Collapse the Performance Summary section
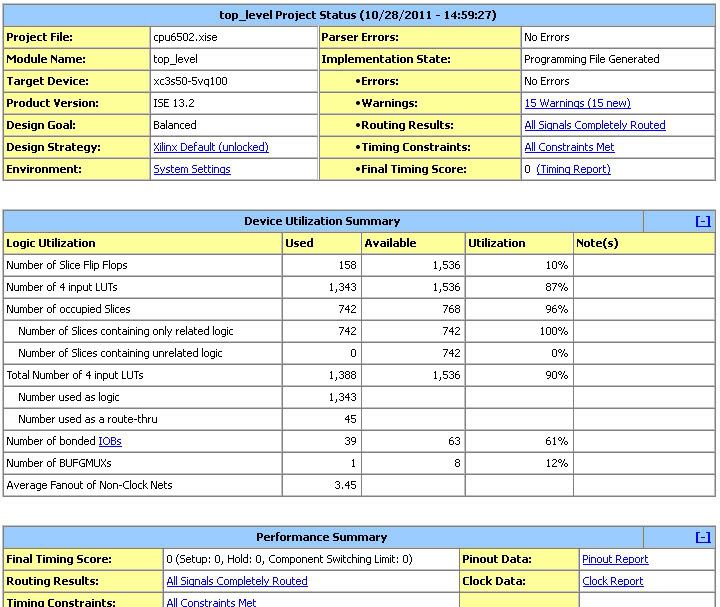The height and width of the screenshot is (607, 720). coord(702,537)
